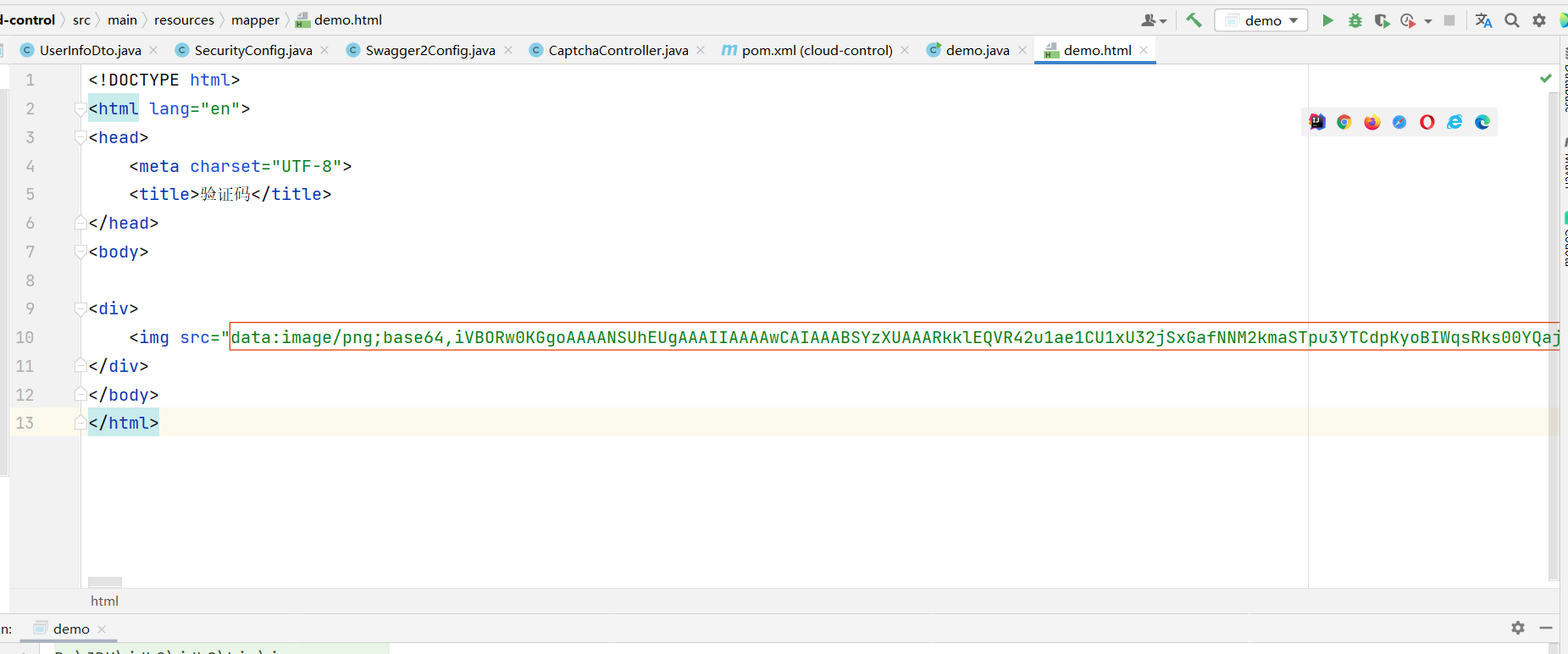Close the demo tab in Run panel
This screenshot has height=654, width=1568.
(102, 629)
